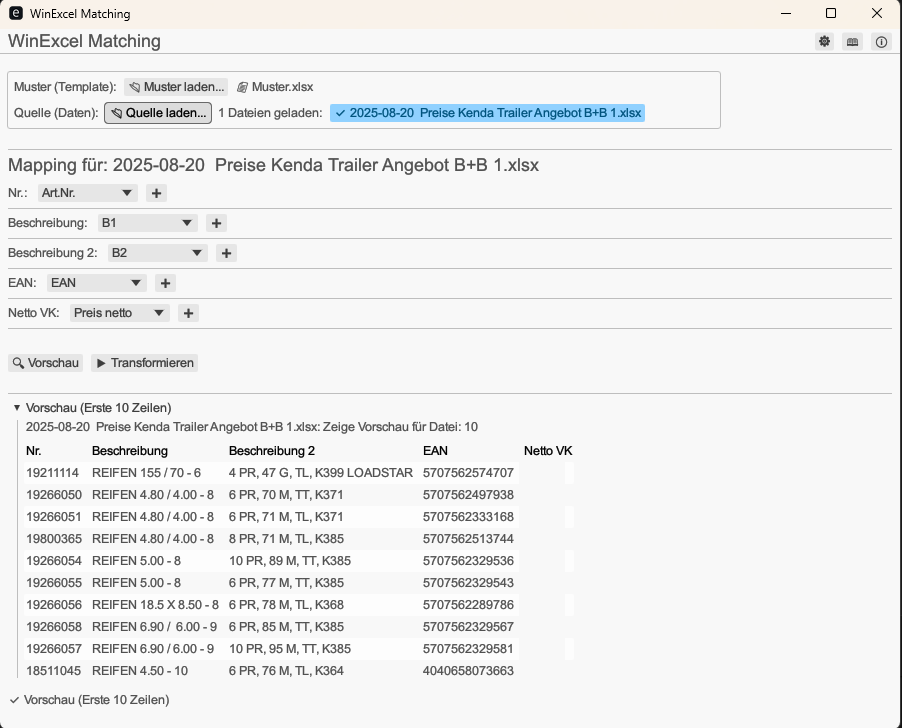
Task: Toggle the plus next to Netto VK mapping
Action: pyautogui.click(x=188, y=313)
